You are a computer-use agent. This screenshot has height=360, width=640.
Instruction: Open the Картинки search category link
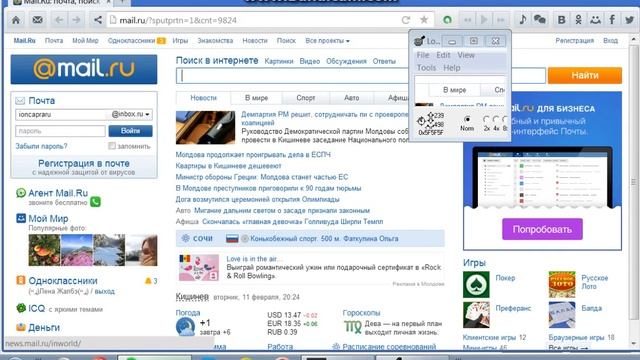pyautogui.click(x=279, y=61)
